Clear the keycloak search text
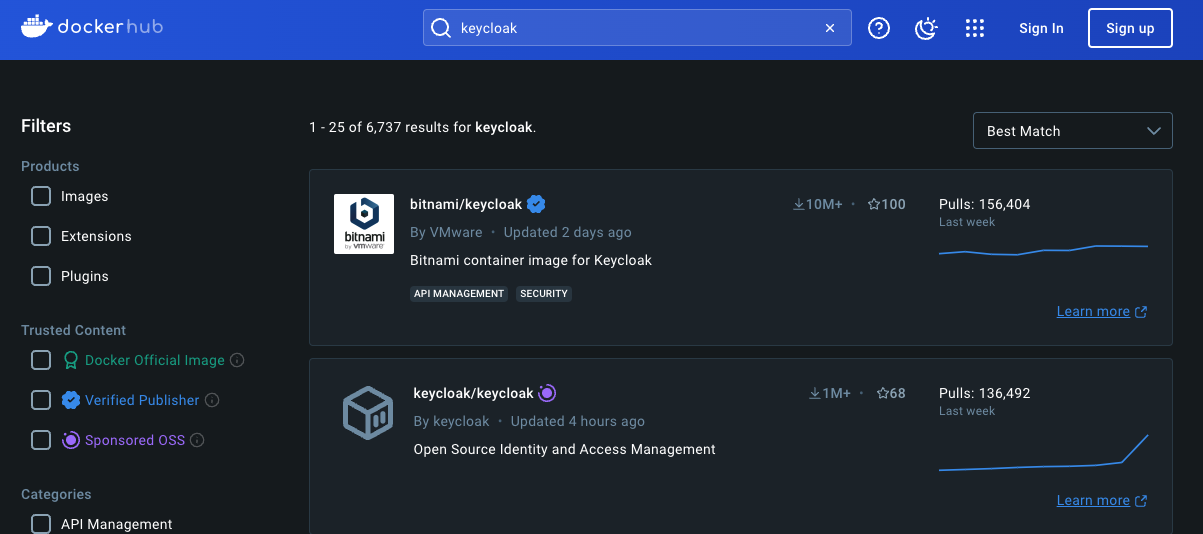Viewport: 1203px width, 534px height. click(830, 28)
